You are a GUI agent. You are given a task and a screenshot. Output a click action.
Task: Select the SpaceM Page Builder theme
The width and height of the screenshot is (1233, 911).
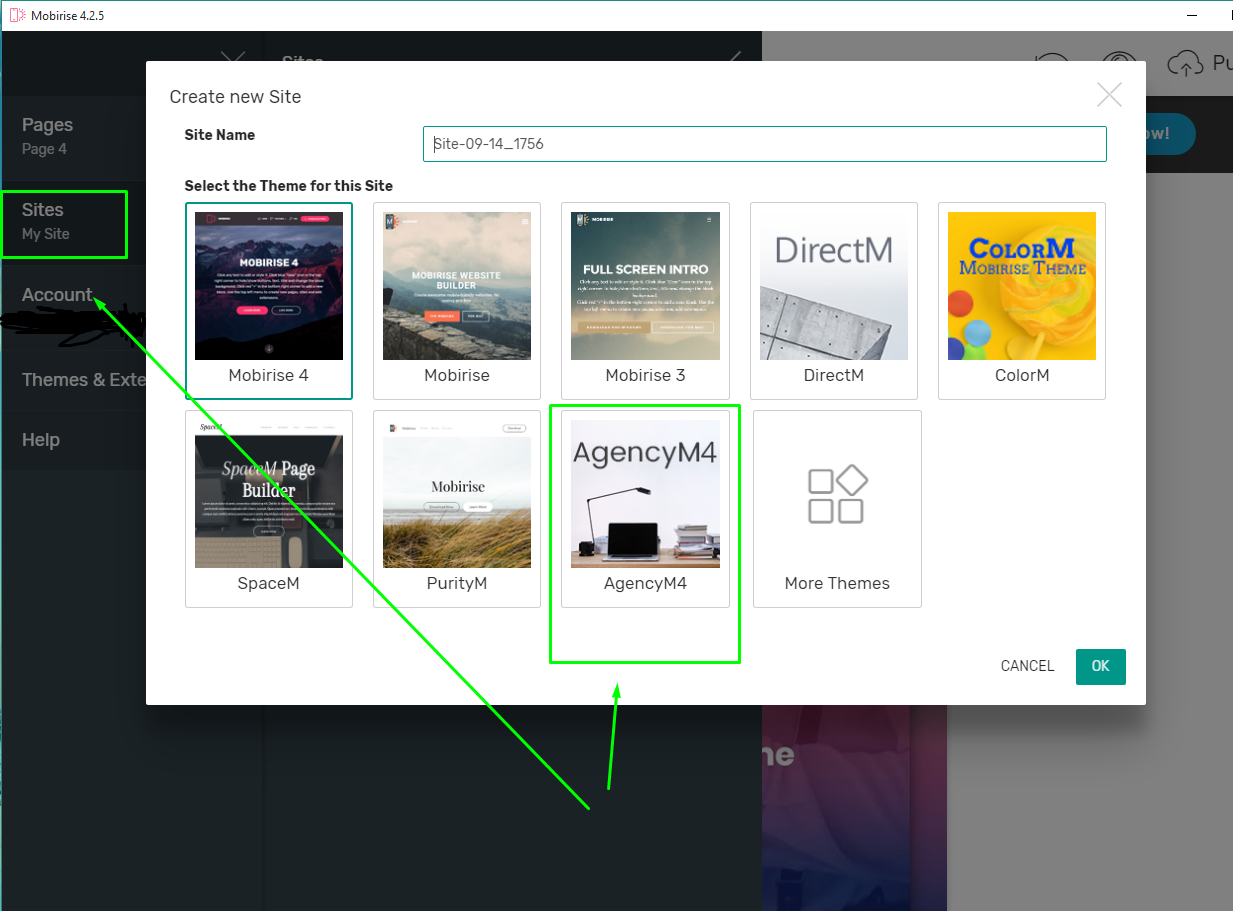click(x=268, y=492)
